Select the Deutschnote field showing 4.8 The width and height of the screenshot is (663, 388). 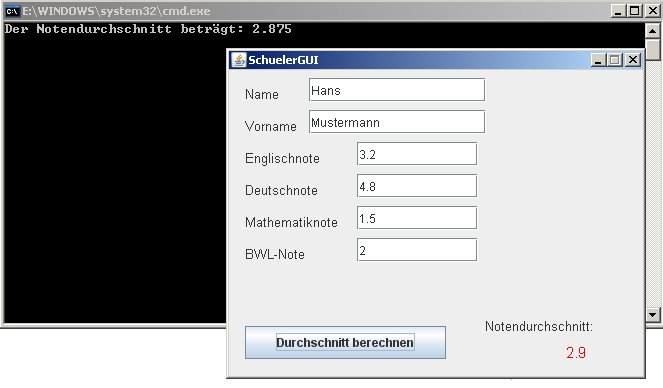click(416, 186)
